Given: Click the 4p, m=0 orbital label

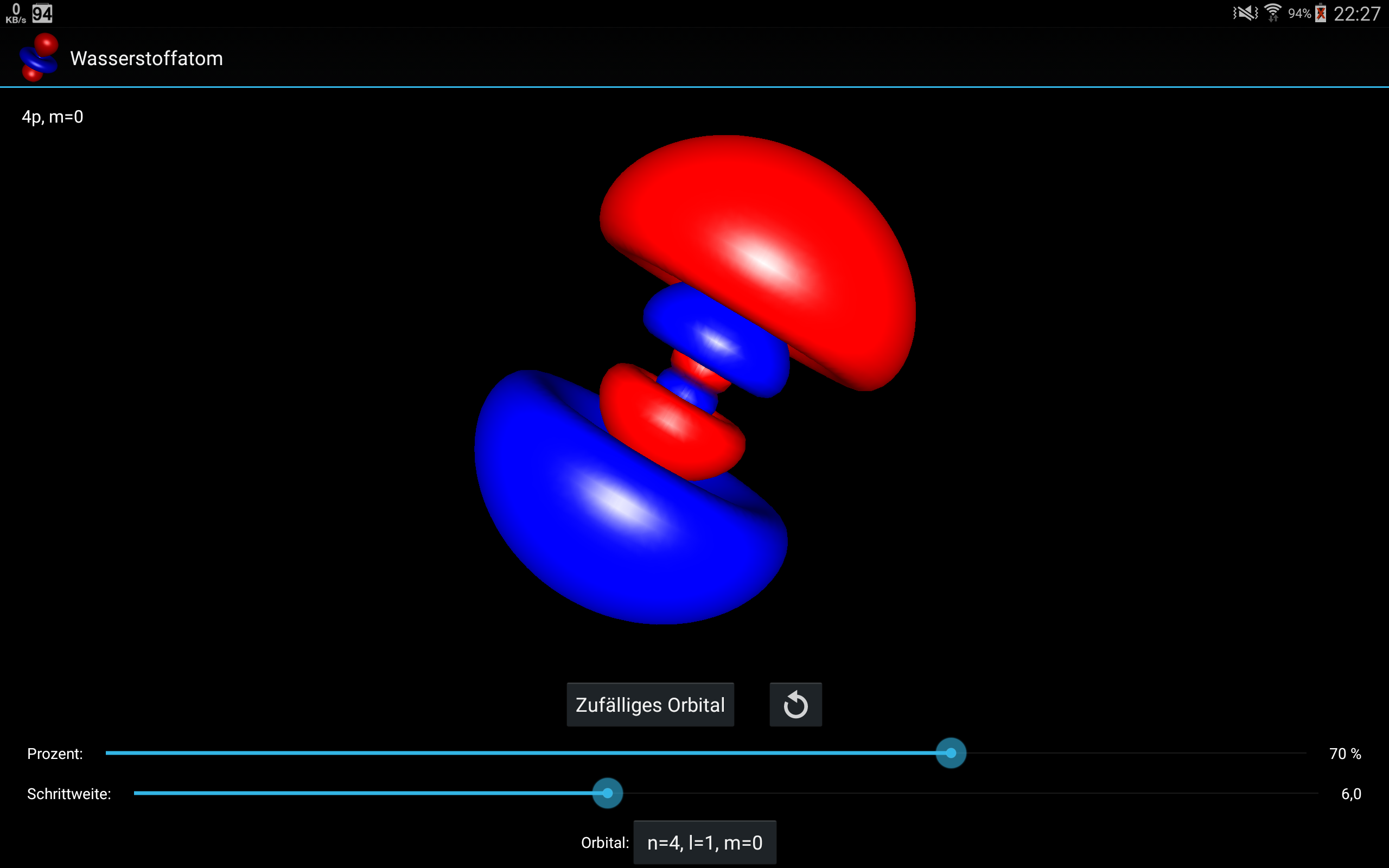Looking at the screenshot, I should [x=52, y=117].
